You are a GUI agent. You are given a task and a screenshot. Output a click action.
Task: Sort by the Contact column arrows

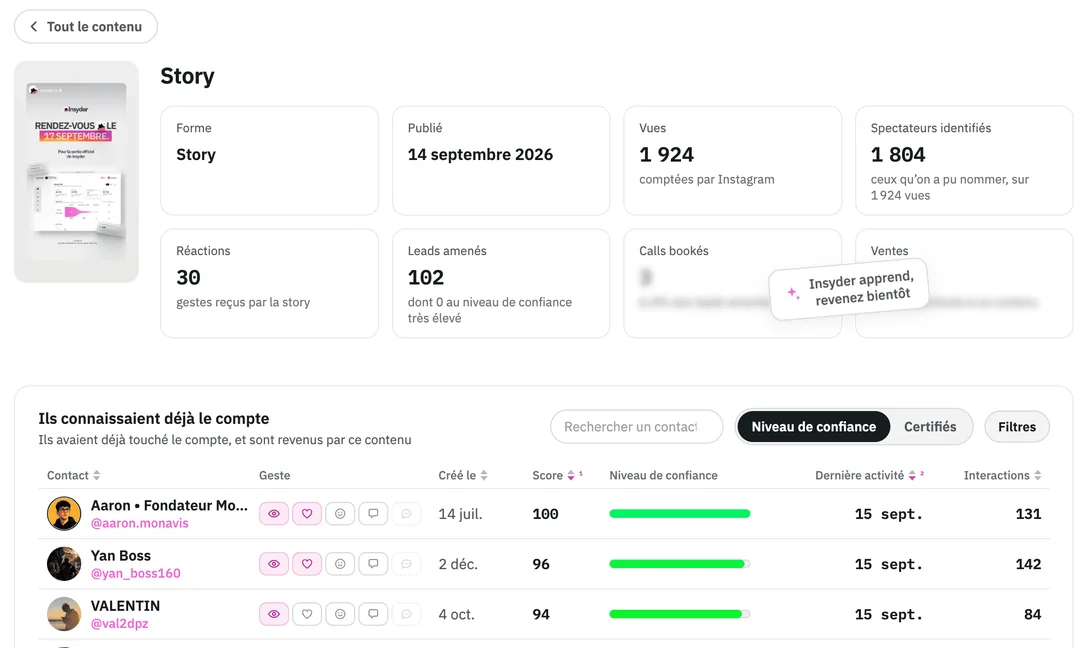(96, 475)
